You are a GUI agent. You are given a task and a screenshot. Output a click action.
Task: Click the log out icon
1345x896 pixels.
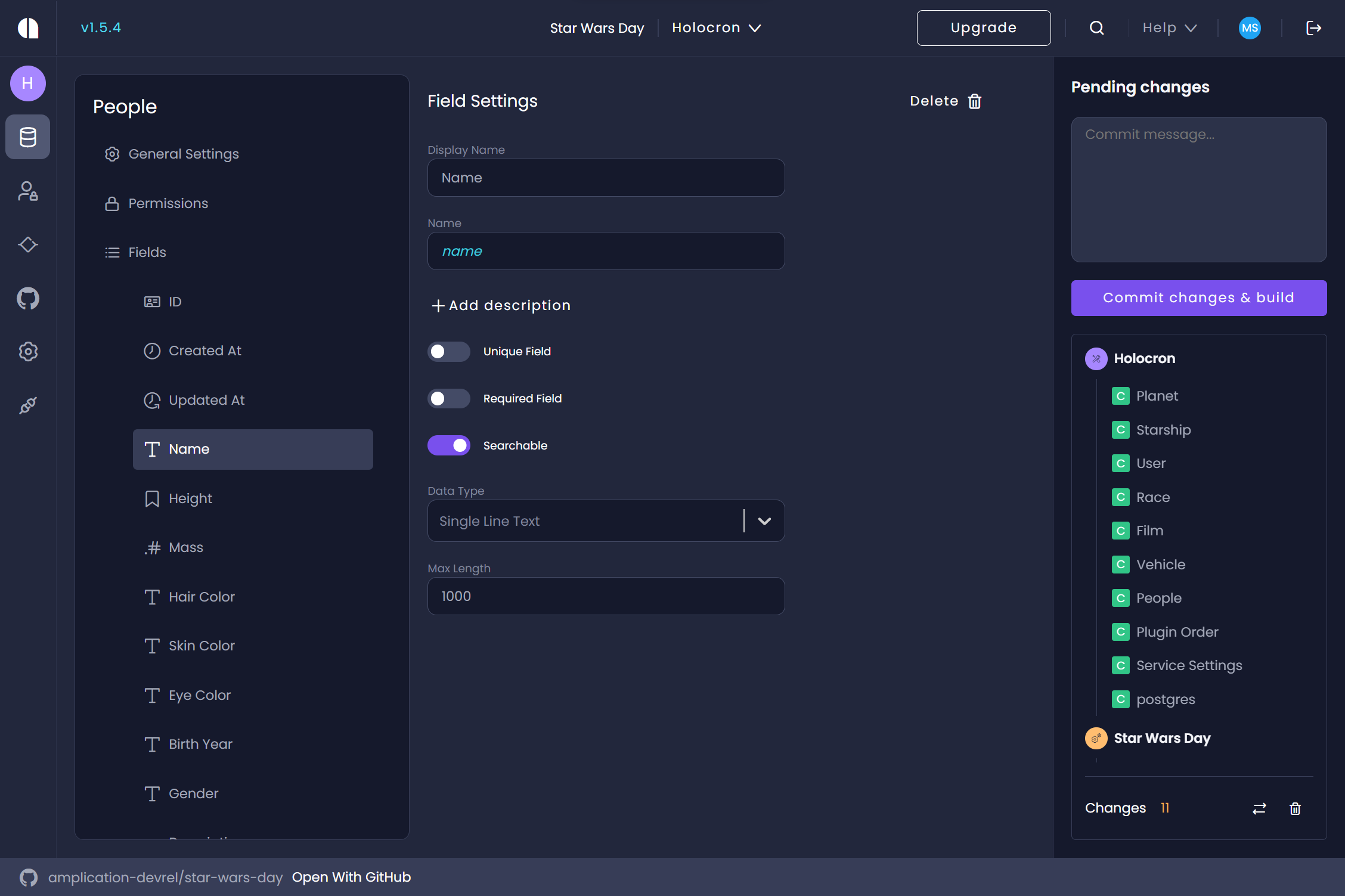1313,28
